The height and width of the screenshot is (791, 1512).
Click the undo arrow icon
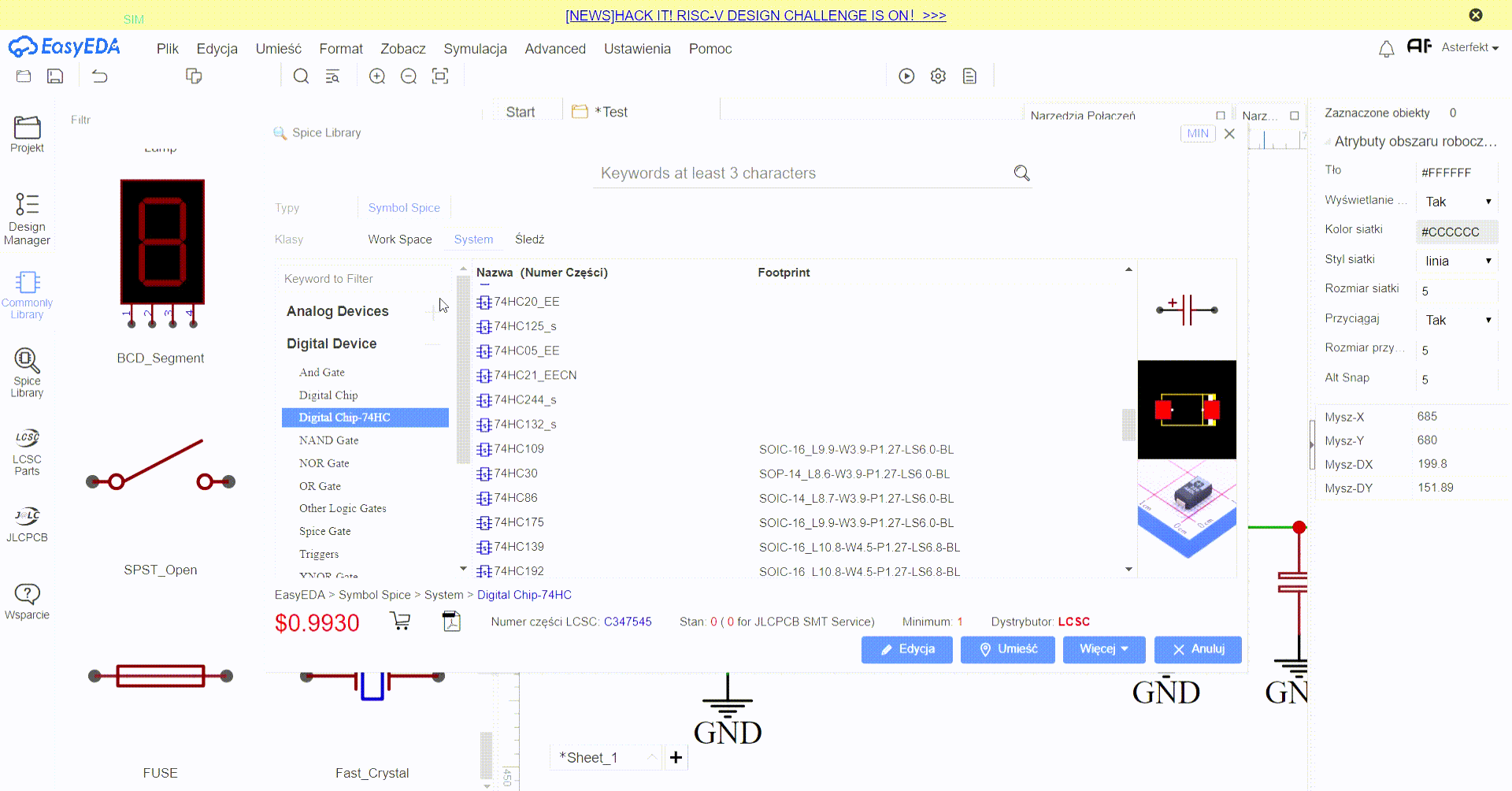point(100,76)
